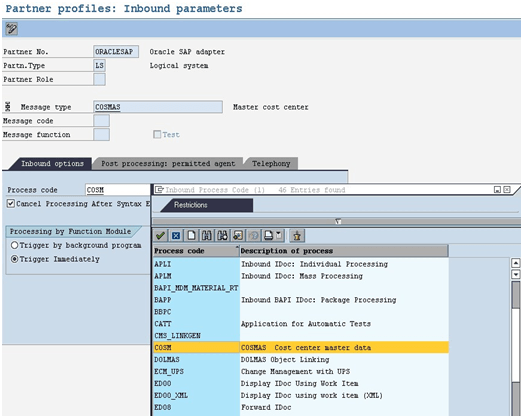This screenshot has height=418, width=523.
Task: Sort by Description of process column header
Action: (344, 251)
